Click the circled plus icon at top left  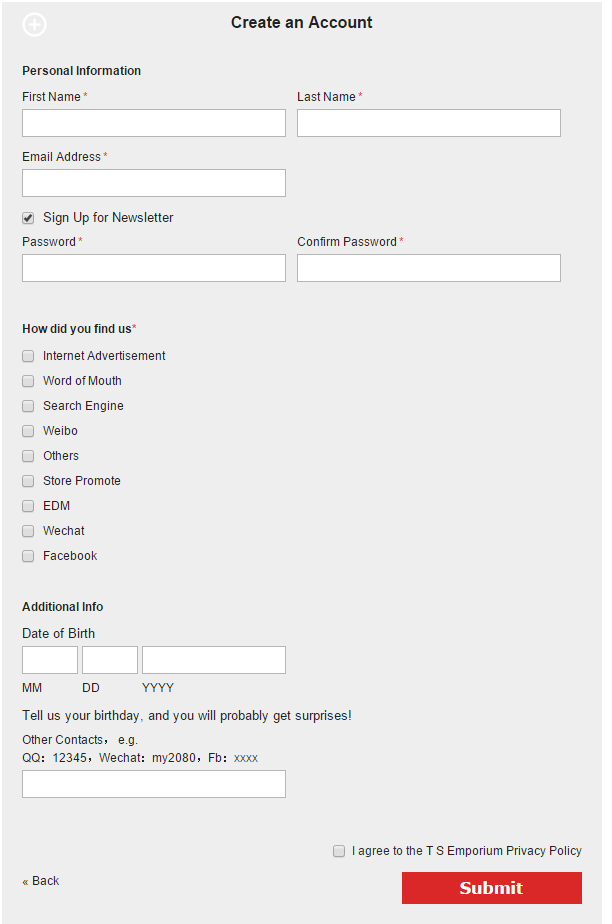coord(34,25)
